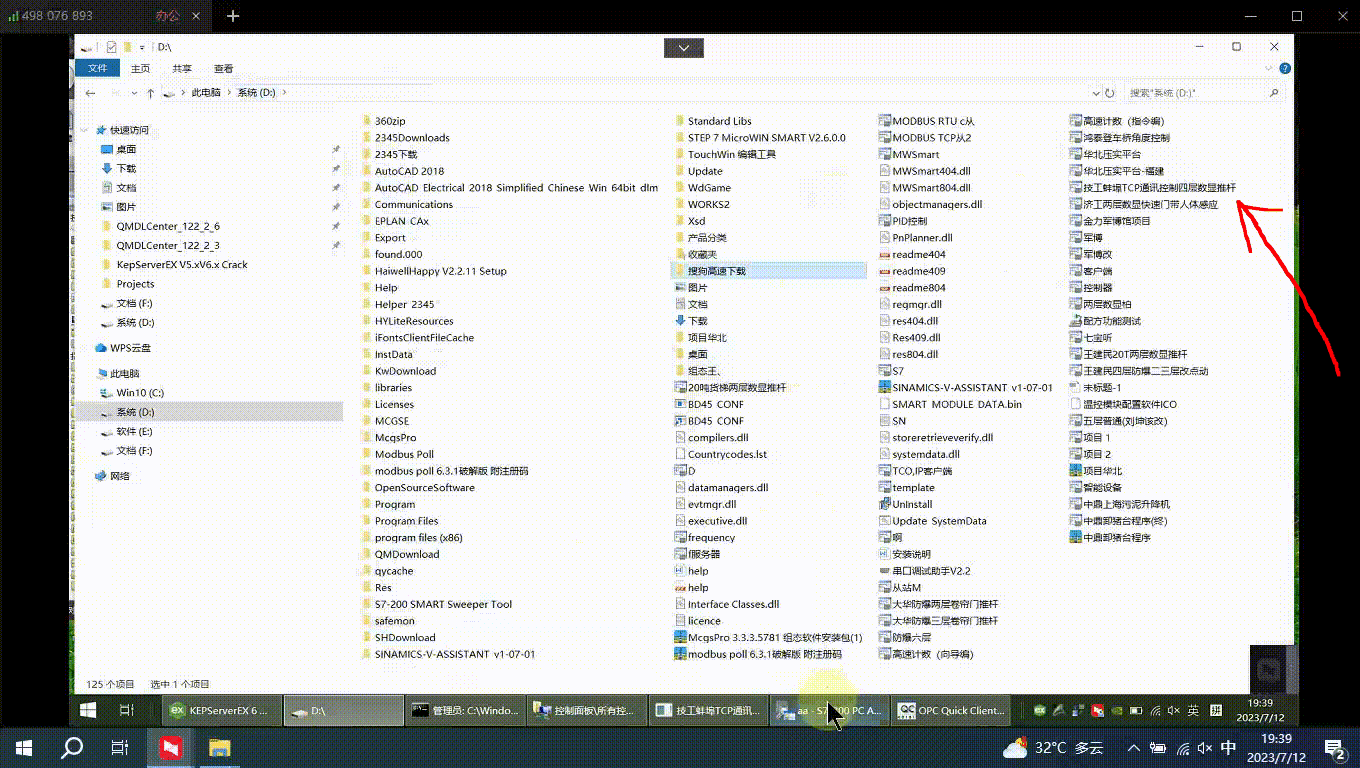Switch to KEPServerEX 6 in remote taskbar
Viewport: 1360px width, 768px height.
coord(222,710)
